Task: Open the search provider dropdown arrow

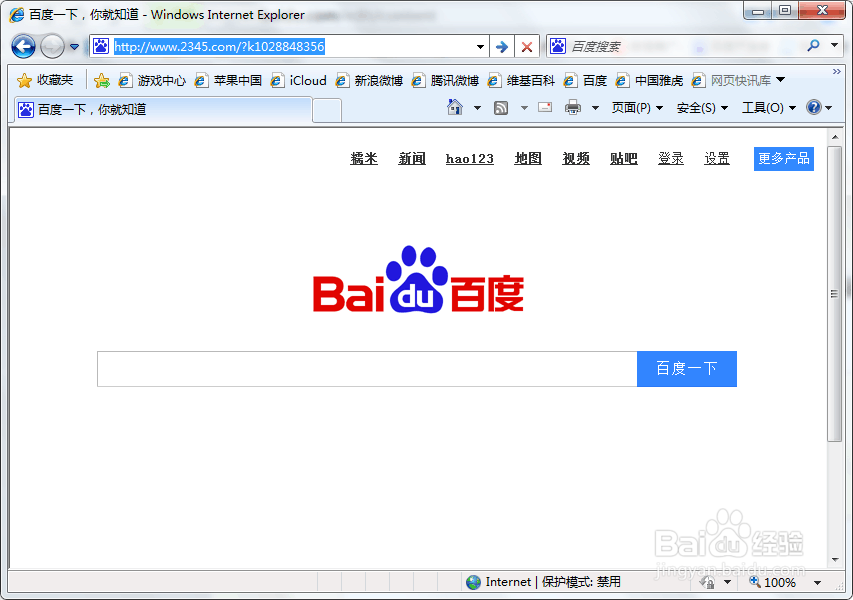Action: coord(835,46)
